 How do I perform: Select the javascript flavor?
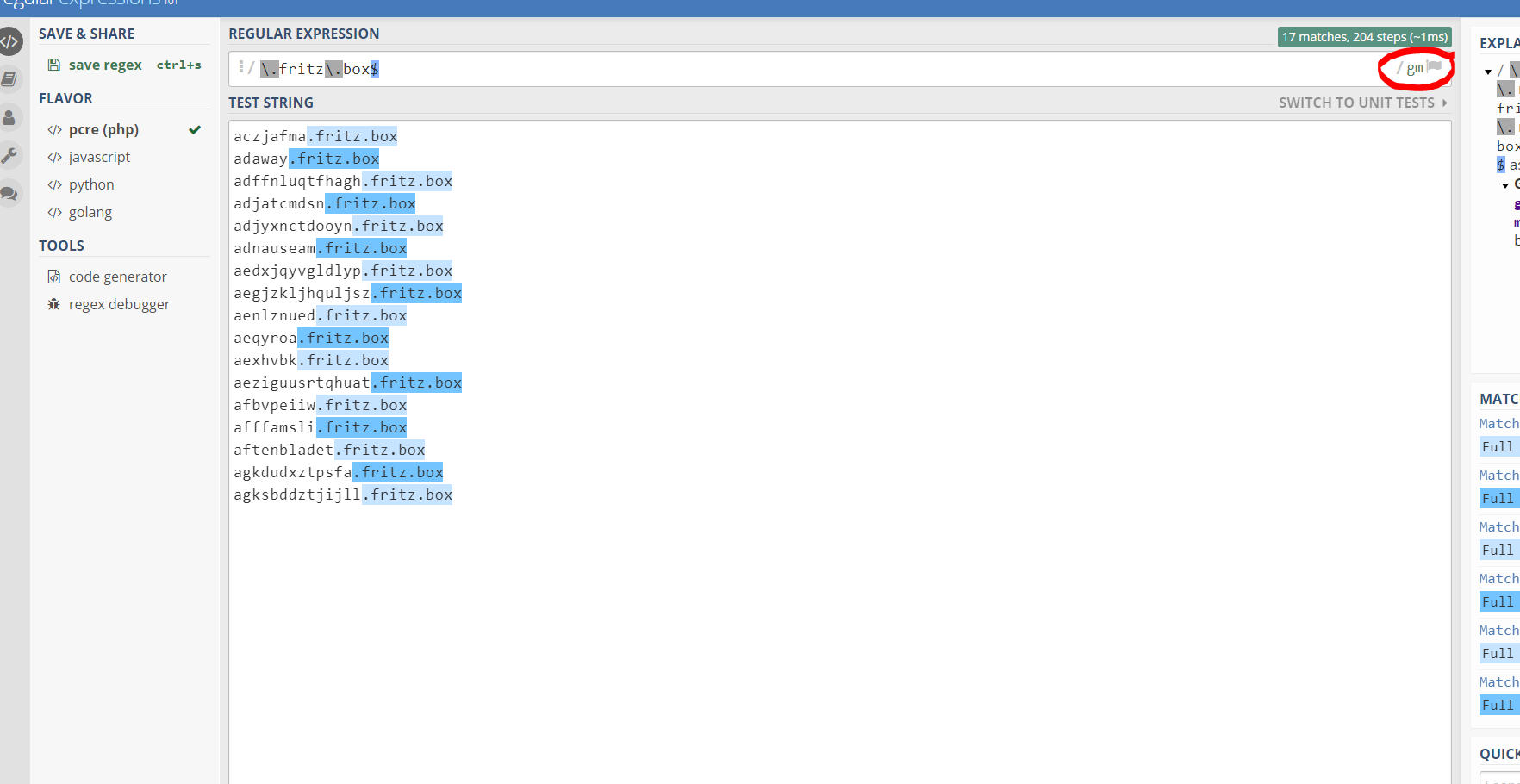click(99, 157)
